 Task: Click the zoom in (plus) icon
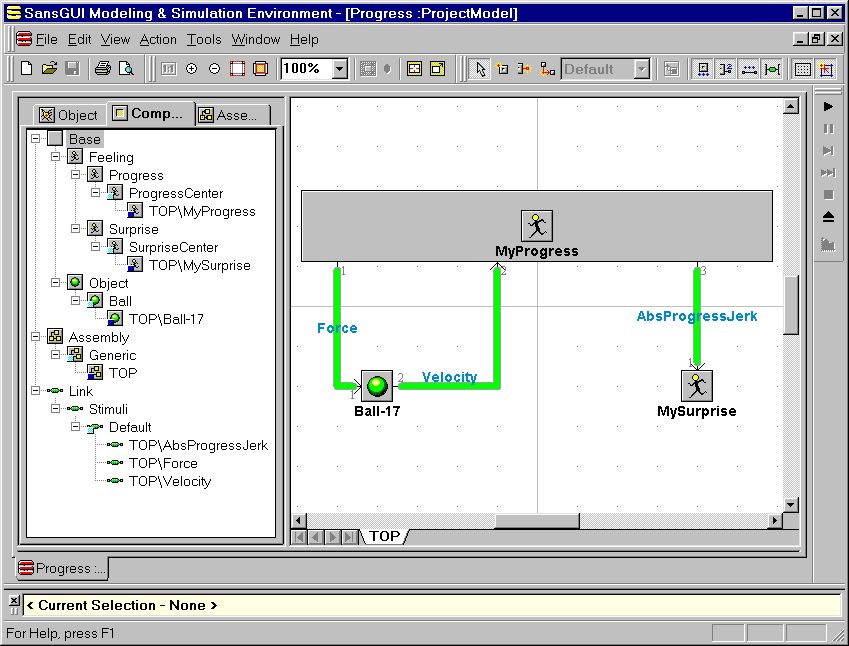point(192,69)
